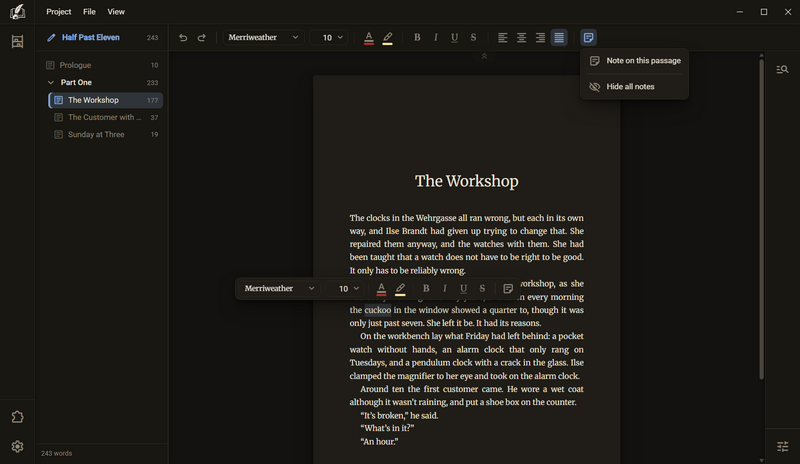Open the View menu
The width and height of the screenshot is (800, 464).
pyautogui.click(x=116, y=12)
